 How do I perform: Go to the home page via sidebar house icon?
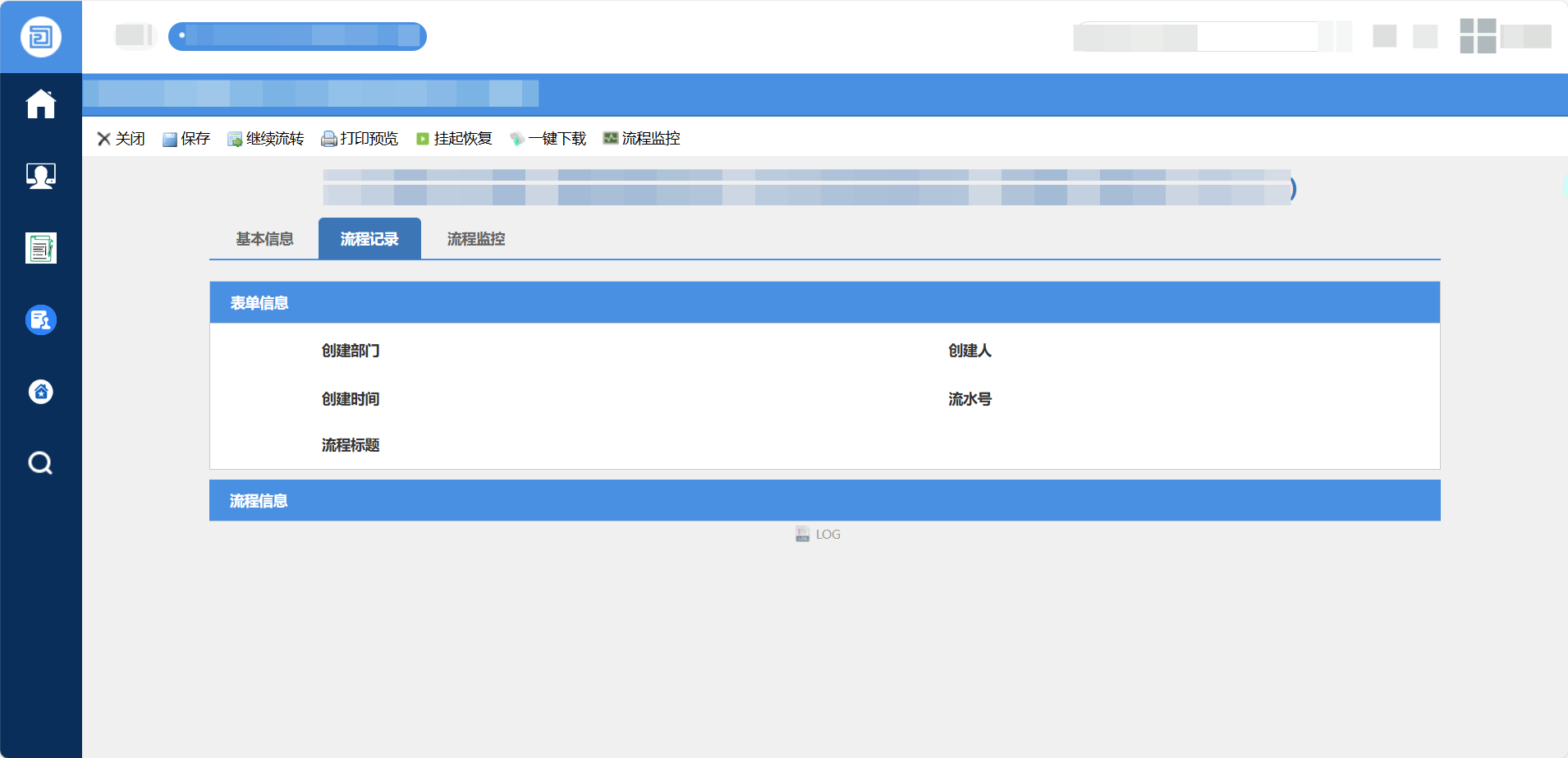tap(41, 104)
